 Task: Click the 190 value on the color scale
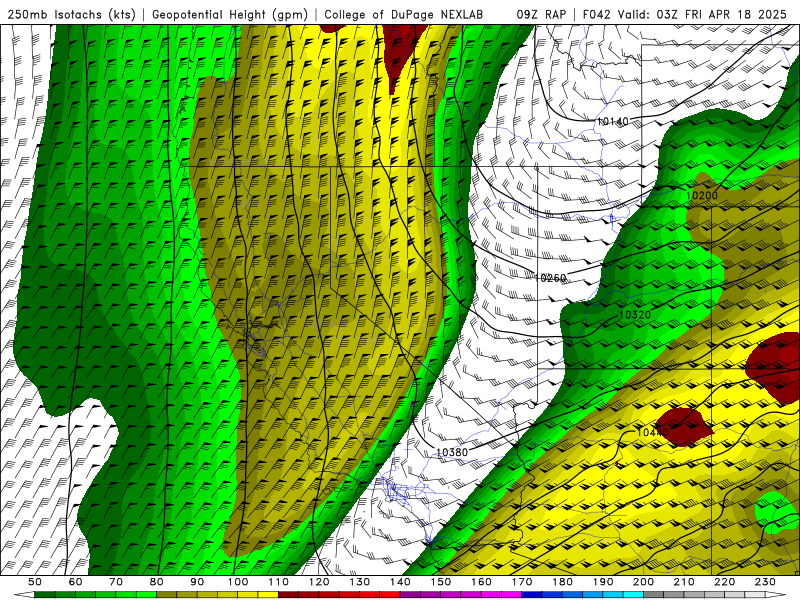(603, 582)
